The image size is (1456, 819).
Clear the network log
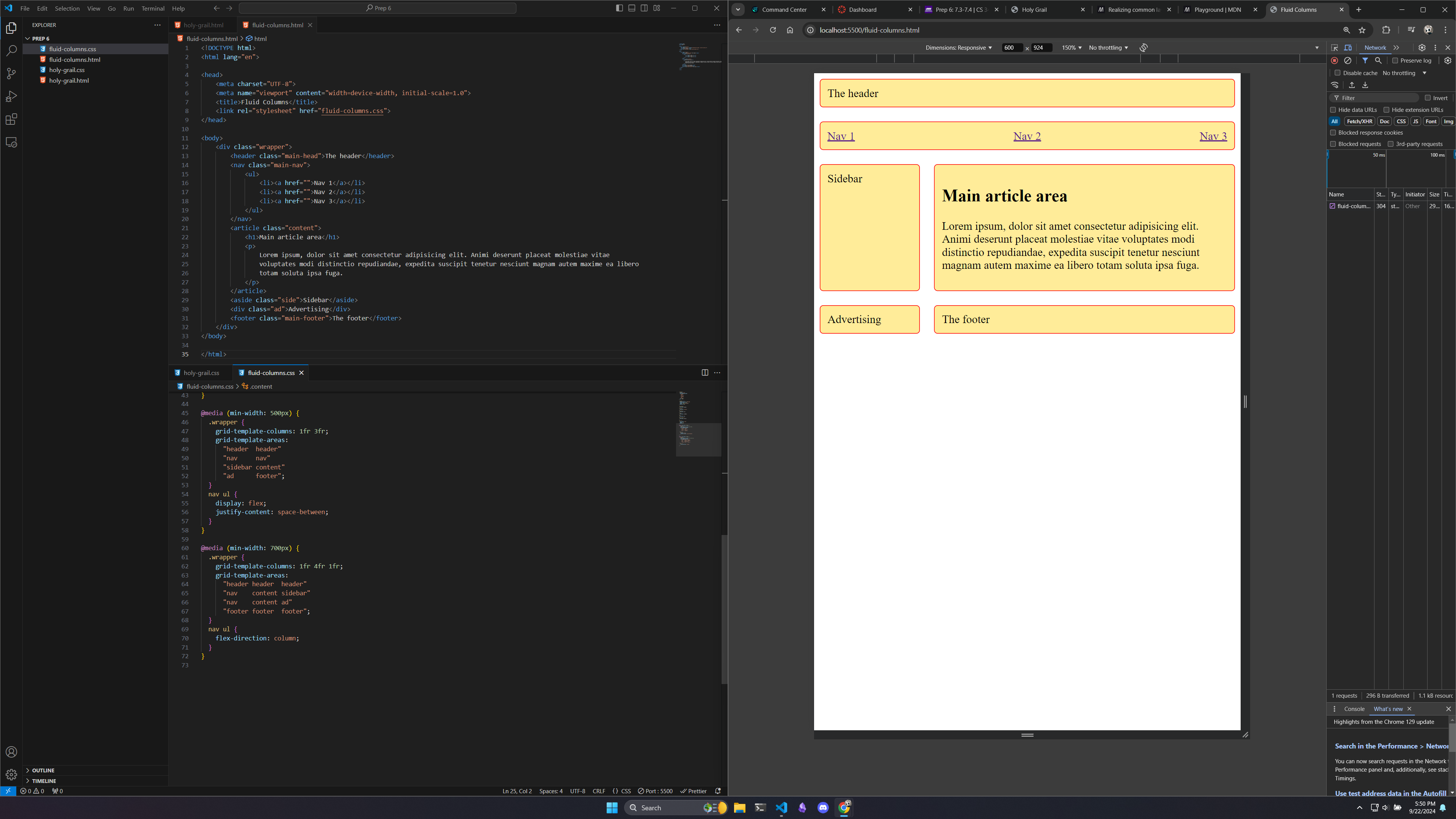pos(1348,61)
